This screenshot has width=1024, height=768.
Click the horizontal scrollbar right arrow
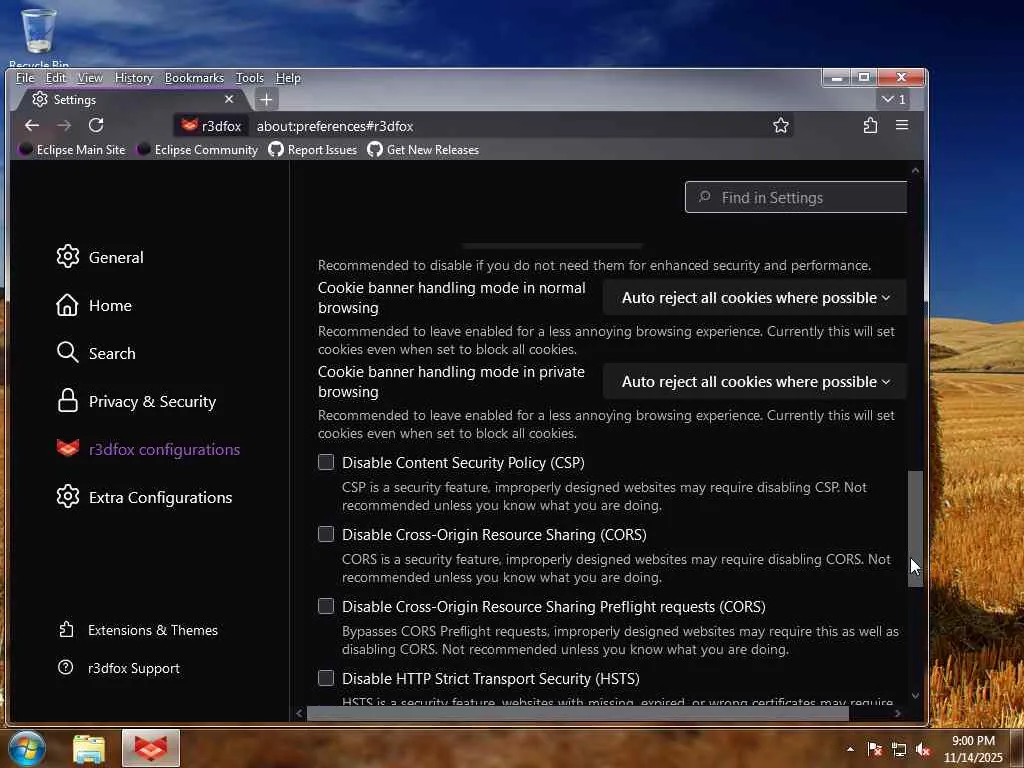898,713
